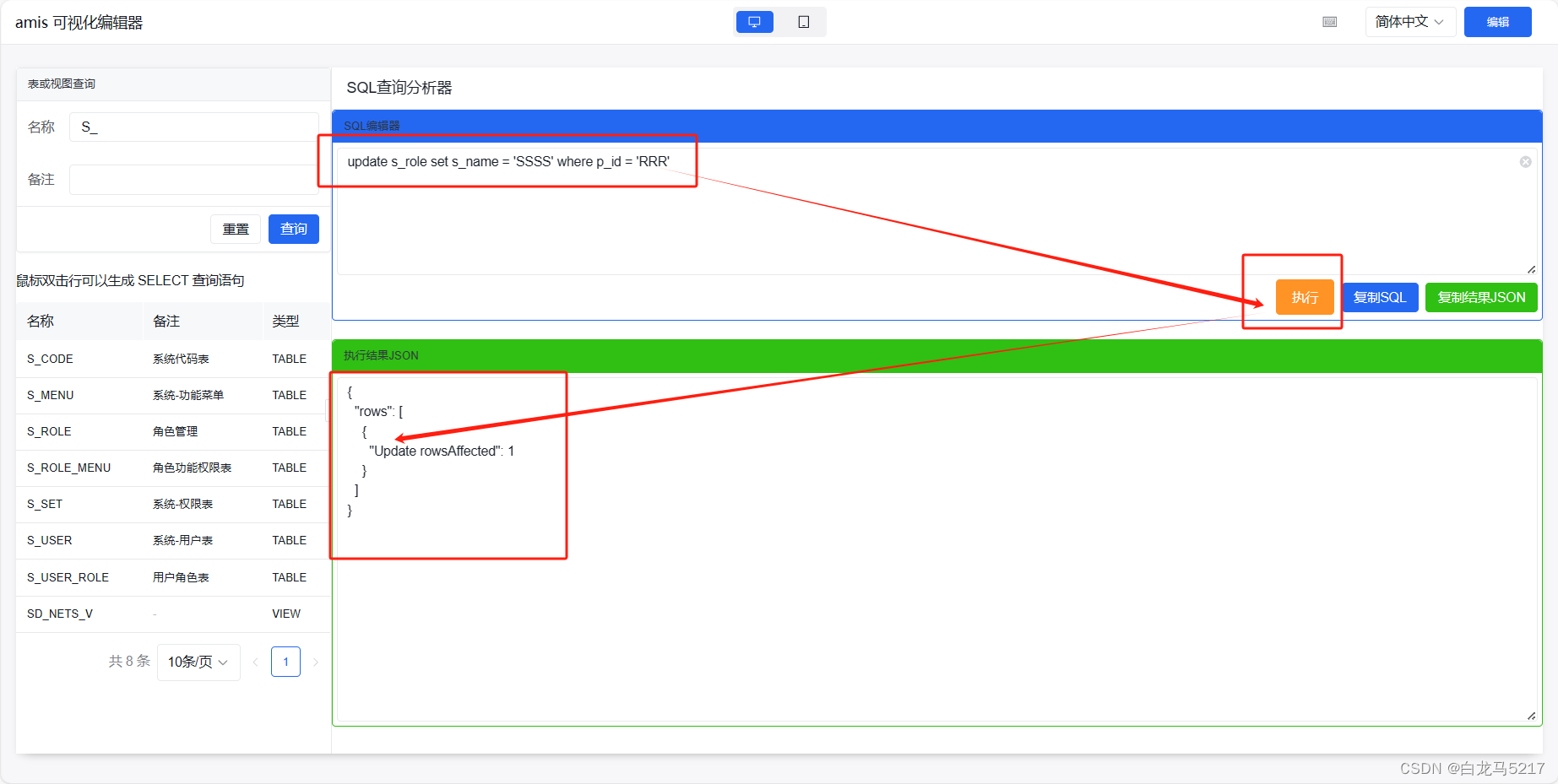1558x784 pixels.
Task: Click the SQL编辑器 panel header
Action: pyautogui.click(x=937, y=126)
